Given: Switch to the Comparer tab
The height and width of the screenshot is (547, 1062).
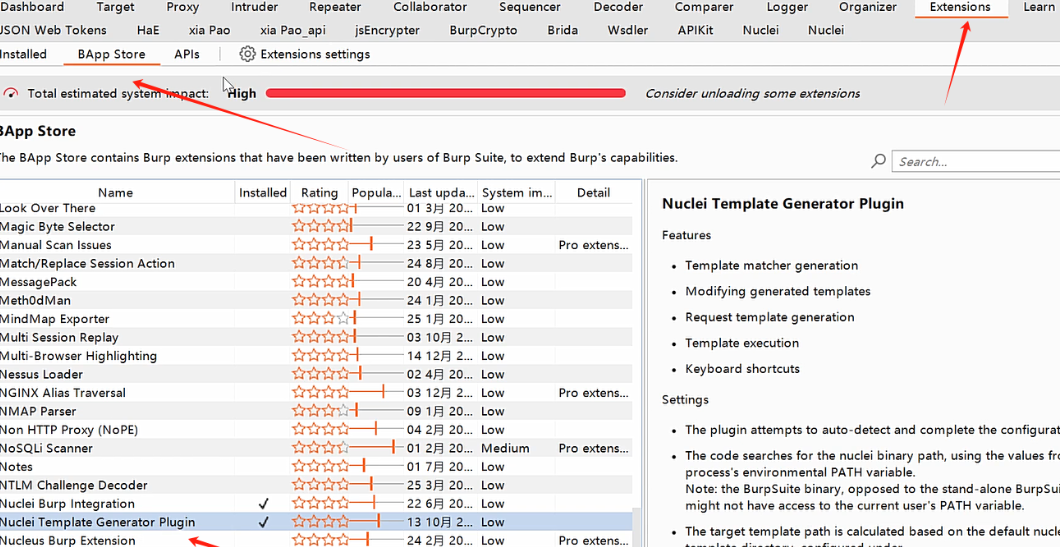Looking at the screenshot, I should 704,7.
